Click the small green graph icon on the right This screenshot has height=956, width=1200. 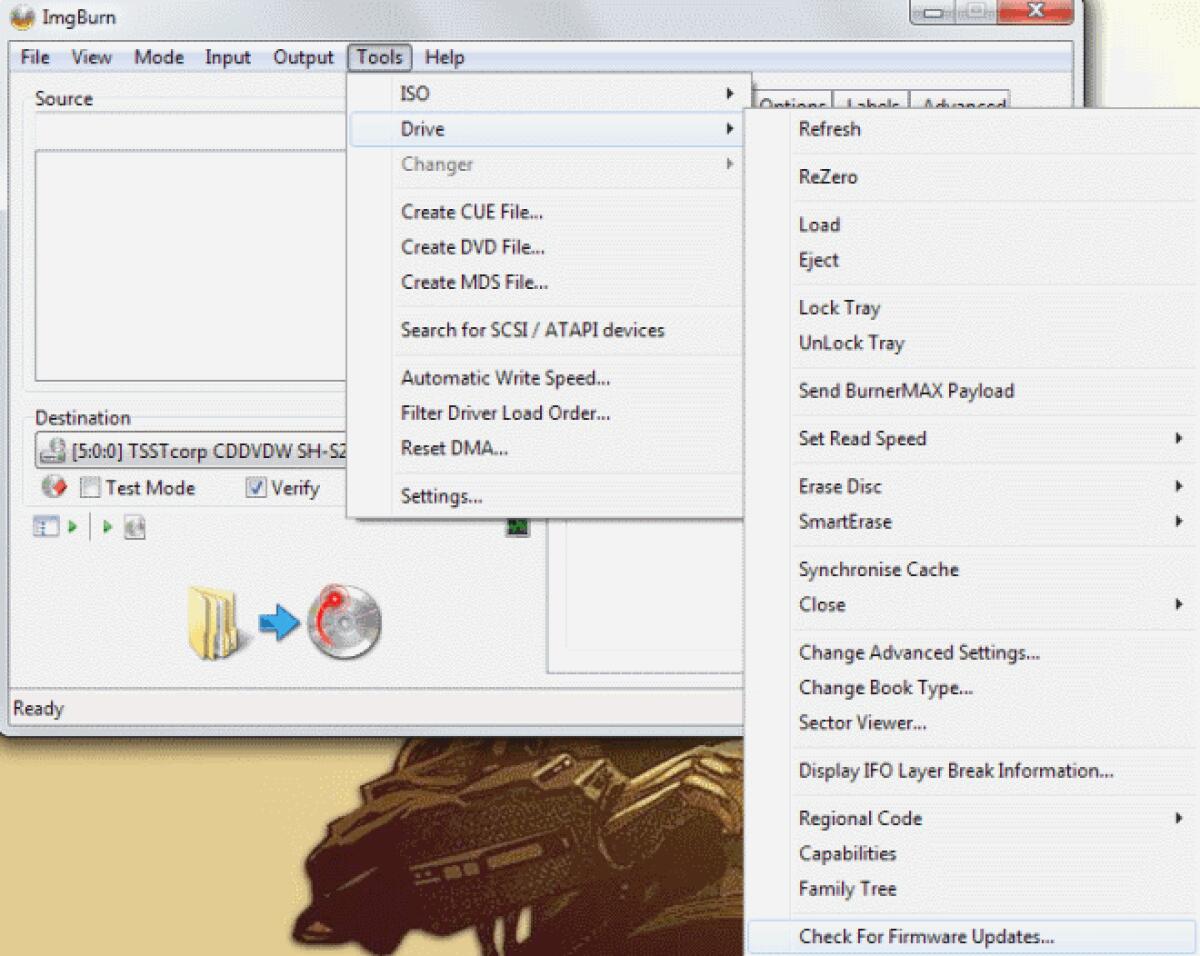point(517,527)
